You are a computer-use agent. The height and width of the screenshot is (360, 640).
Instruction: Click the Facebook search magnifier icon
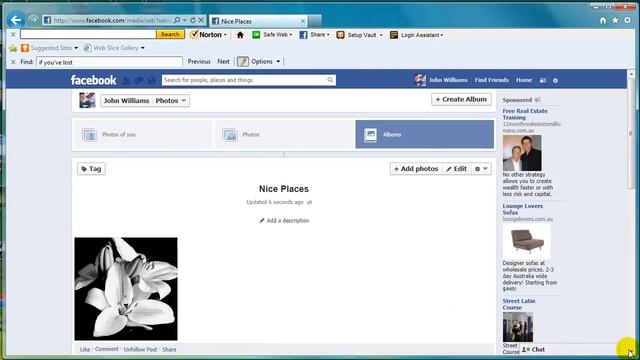point(330,80)
